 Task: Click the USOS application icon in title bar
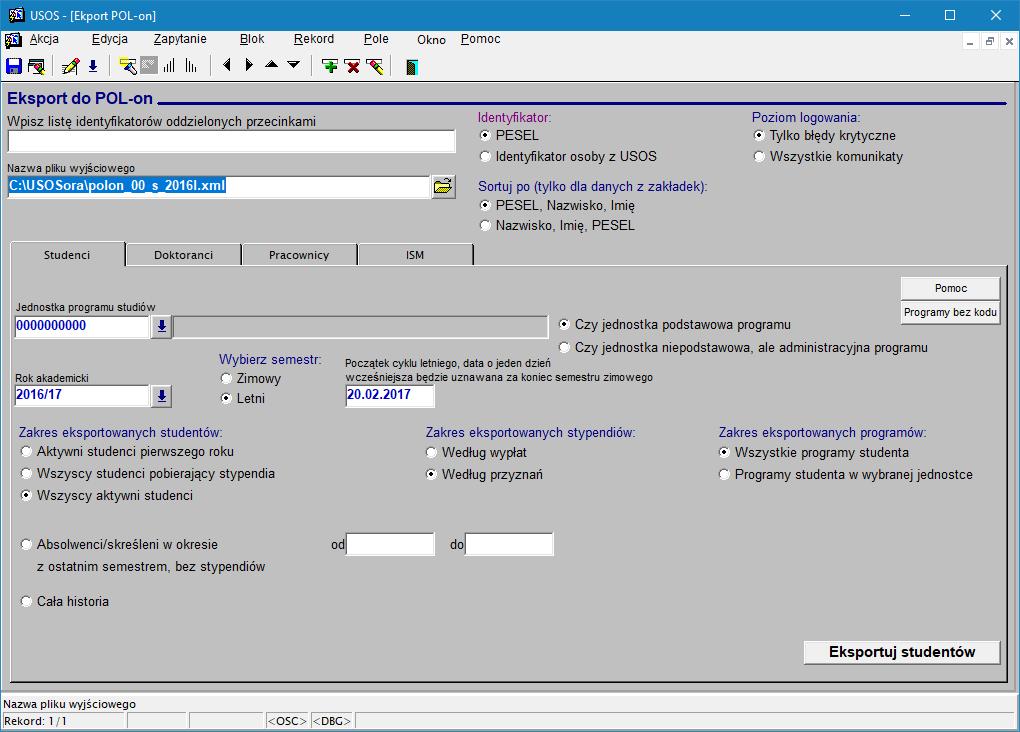(16, 15)
